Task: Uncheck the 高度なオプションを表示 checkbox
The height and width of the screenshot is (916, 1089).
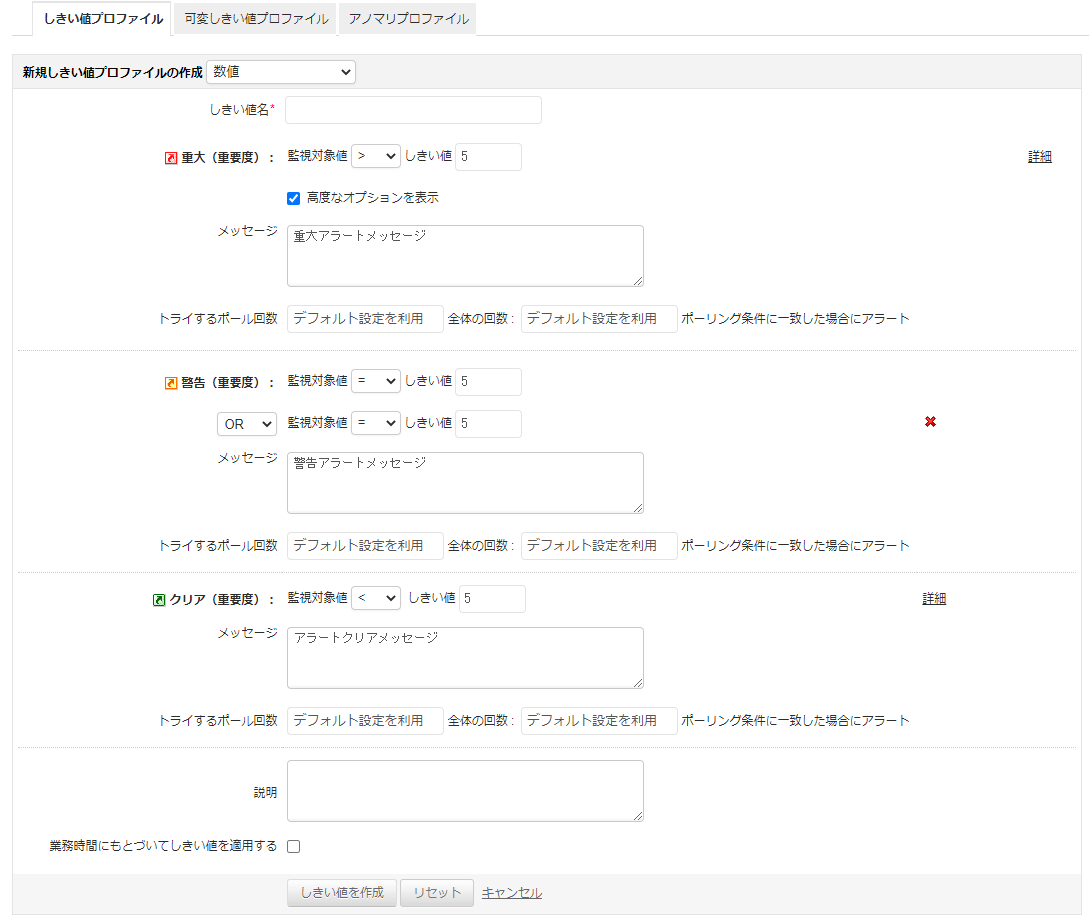Action: (294, 198)
